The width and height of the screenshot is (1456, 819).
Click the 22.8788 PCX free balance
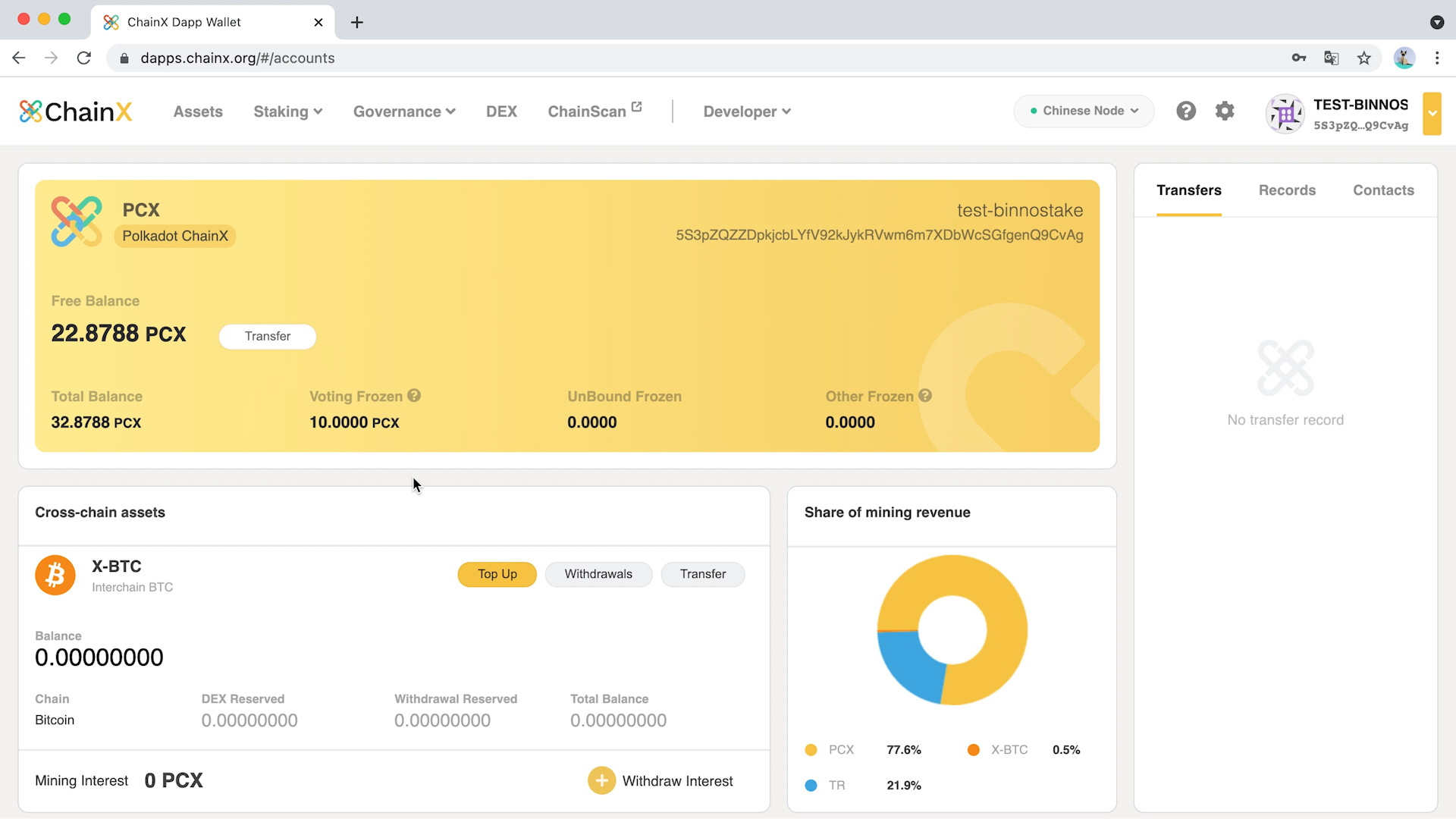click(118, 334)
